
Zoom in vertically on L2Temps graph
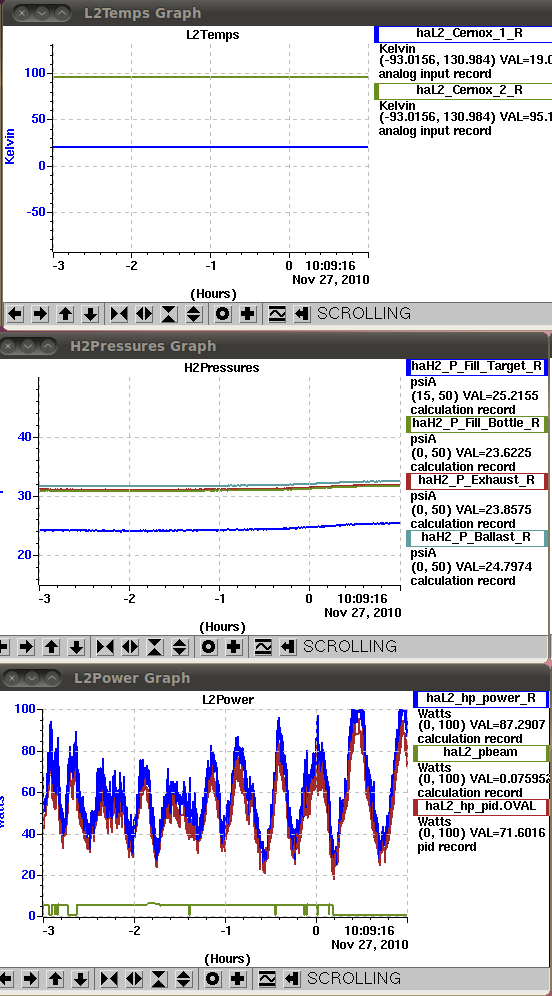[168, 314]
